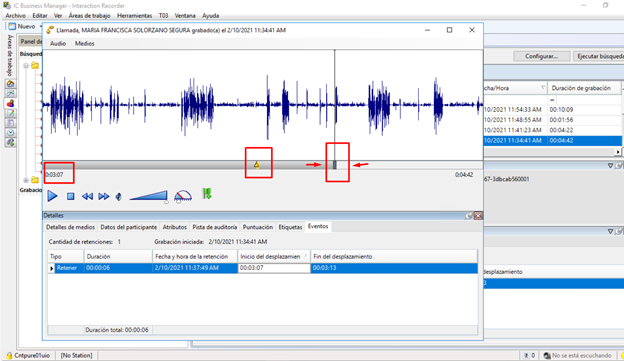Click the volume wedge slider
This screenshot has height=361, width=624.
point(148,195)
